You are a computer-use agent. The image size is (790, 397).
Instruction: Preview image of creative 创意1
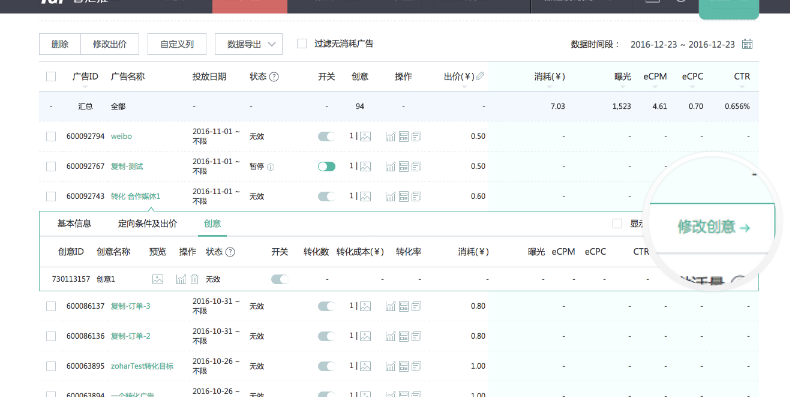tap(158, 279)
